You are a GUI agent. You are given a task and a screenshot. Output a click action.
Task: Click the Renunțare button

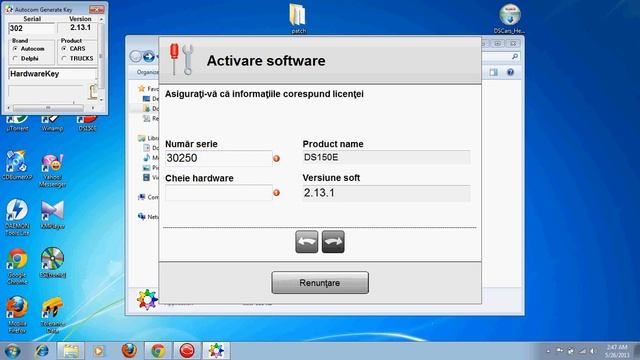click(320, 283)
